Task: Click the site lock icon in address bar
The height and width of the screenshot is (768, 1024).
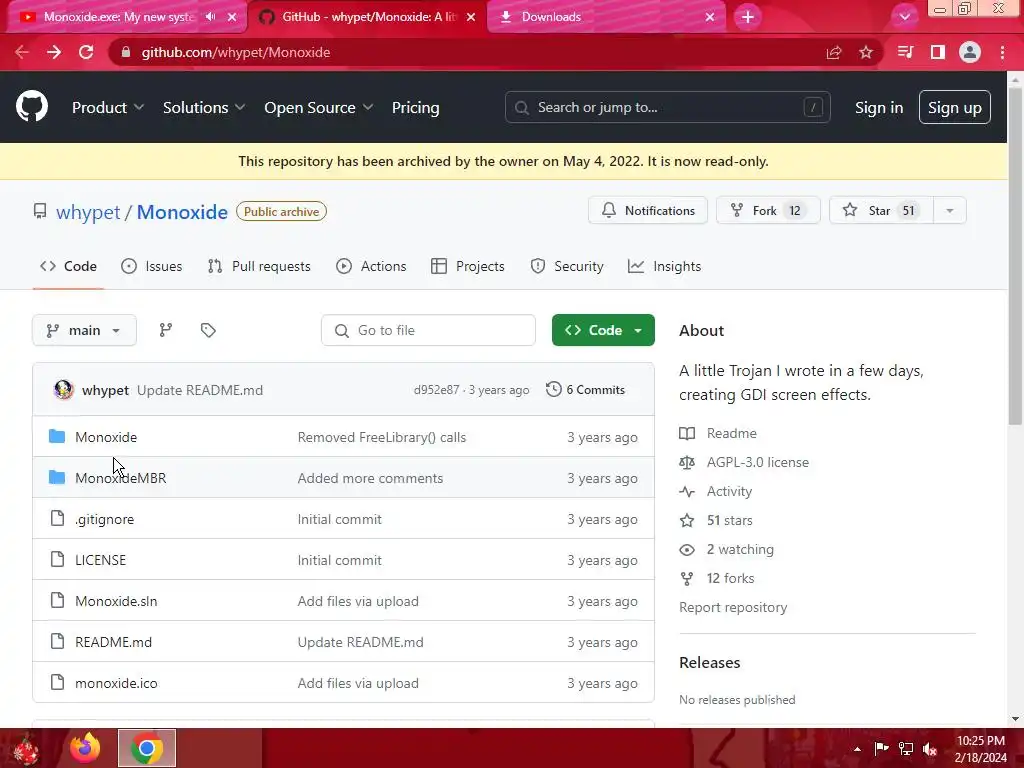Action: pos(126,52)
